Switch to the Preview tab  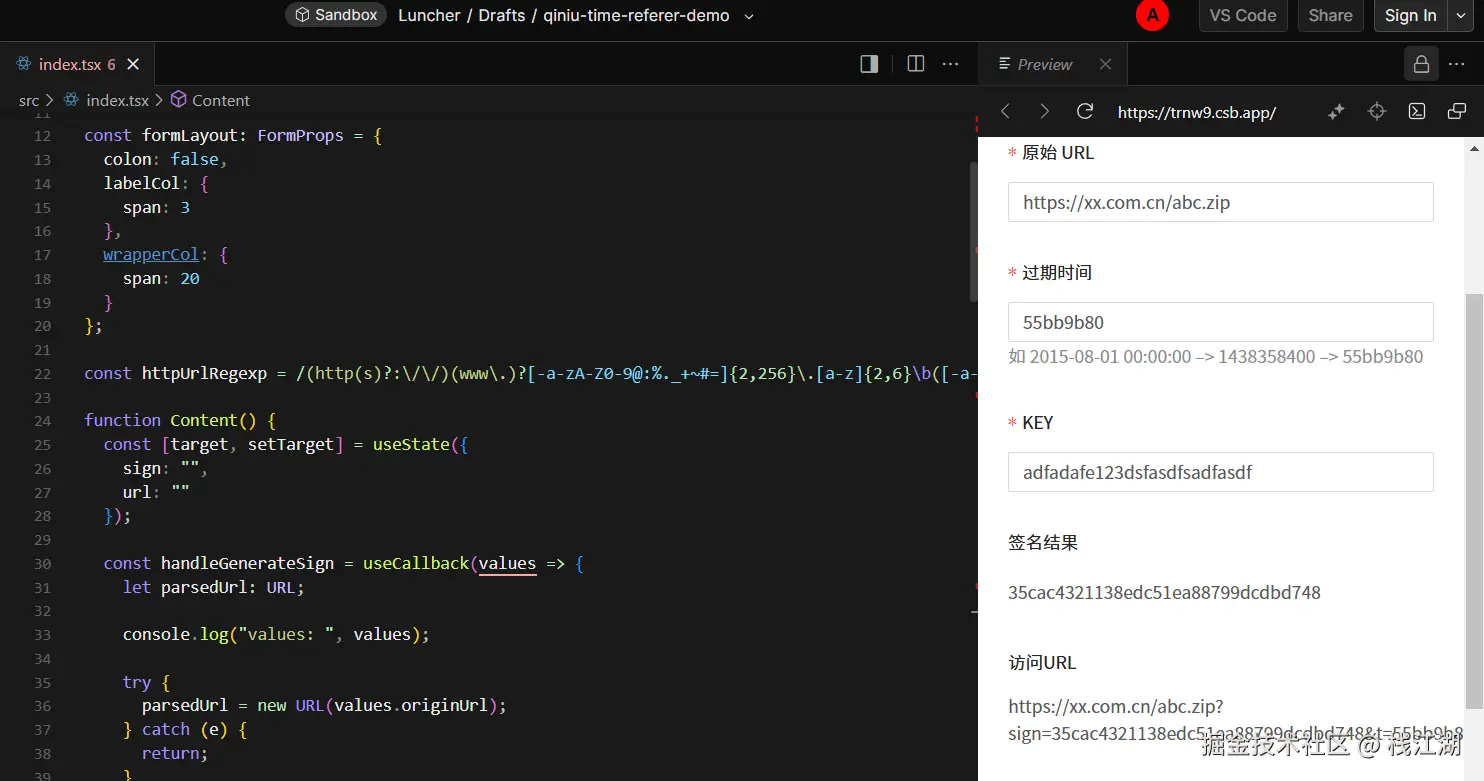click(x=1044, y=64)
